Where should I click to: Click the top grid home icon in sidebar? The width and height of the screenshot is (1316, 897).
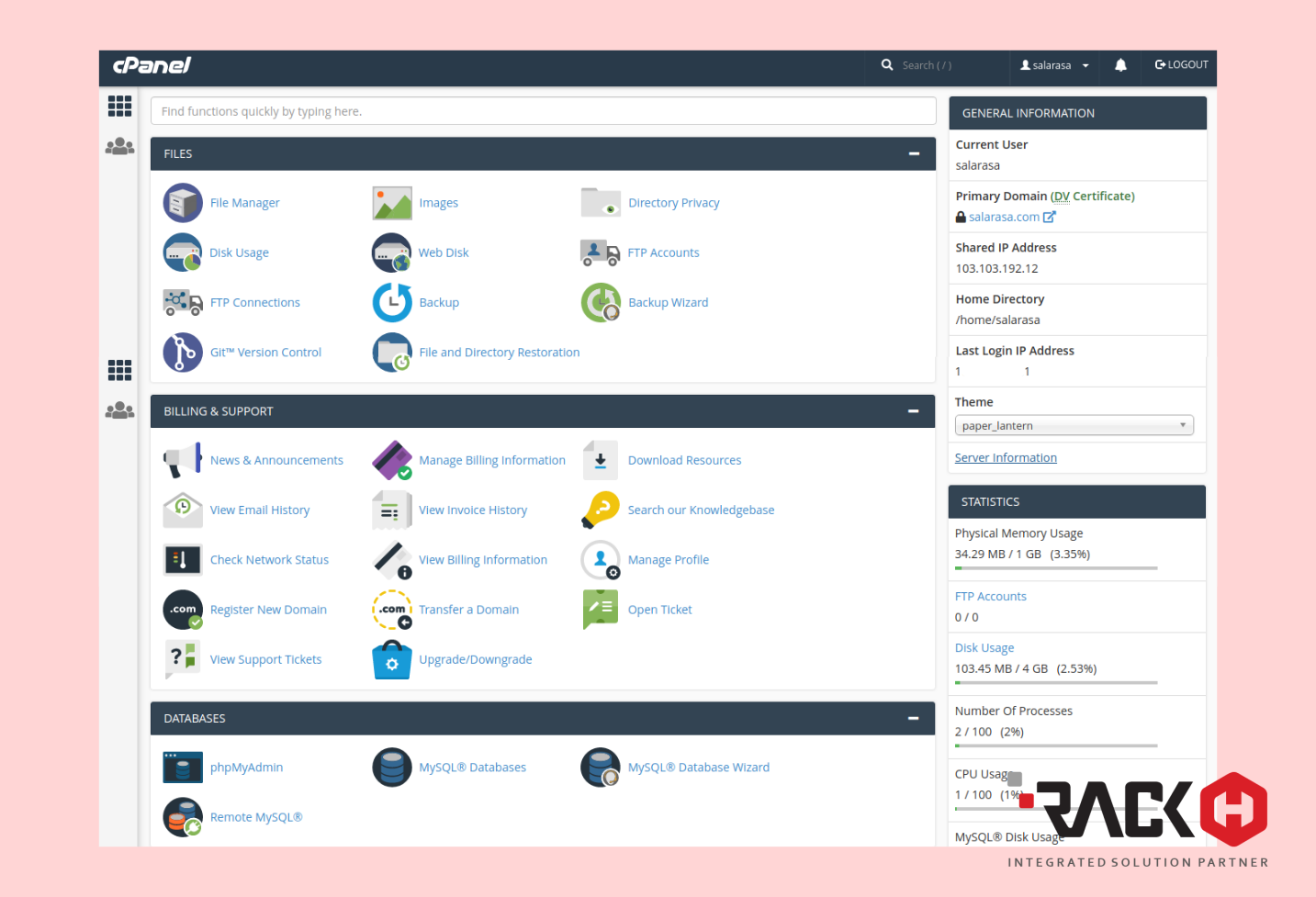coord(120,106)
